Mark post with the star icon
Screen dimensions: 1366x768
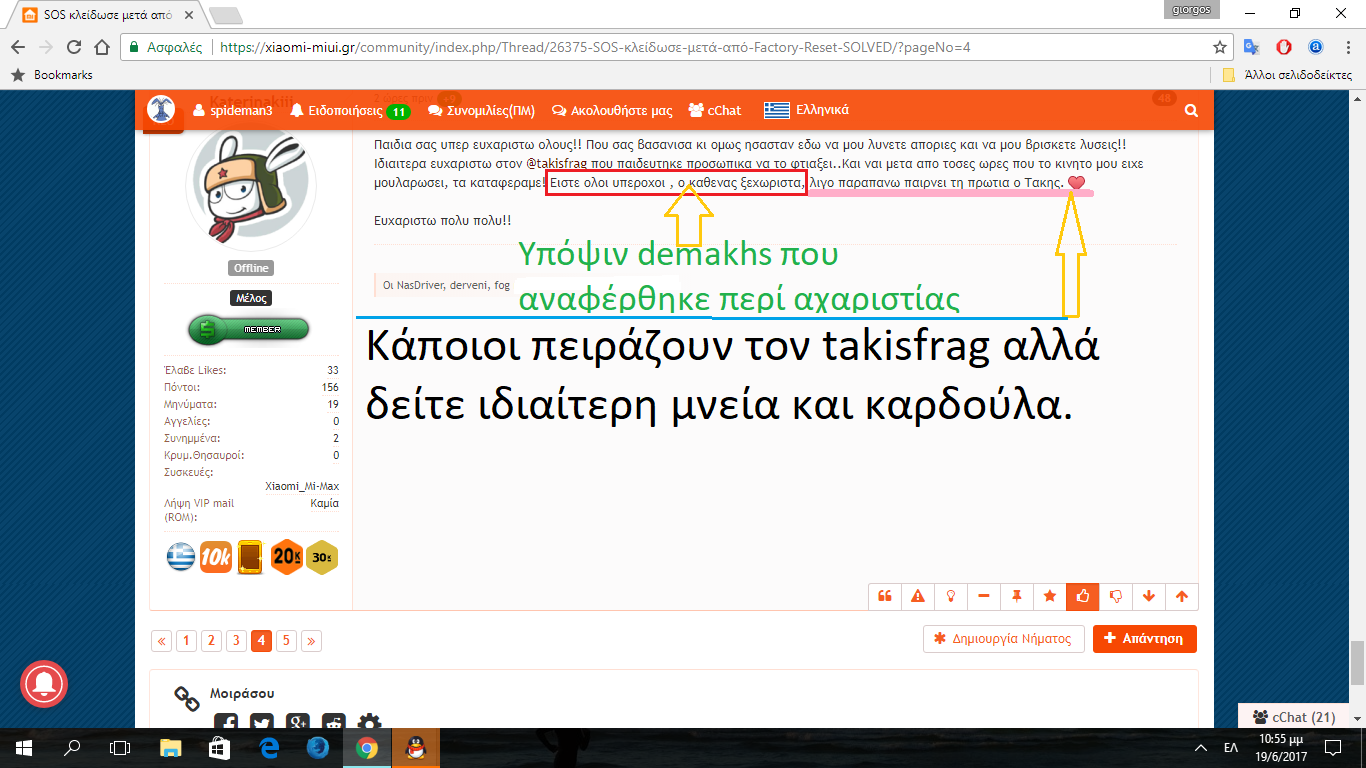[x=1050, y=596]
